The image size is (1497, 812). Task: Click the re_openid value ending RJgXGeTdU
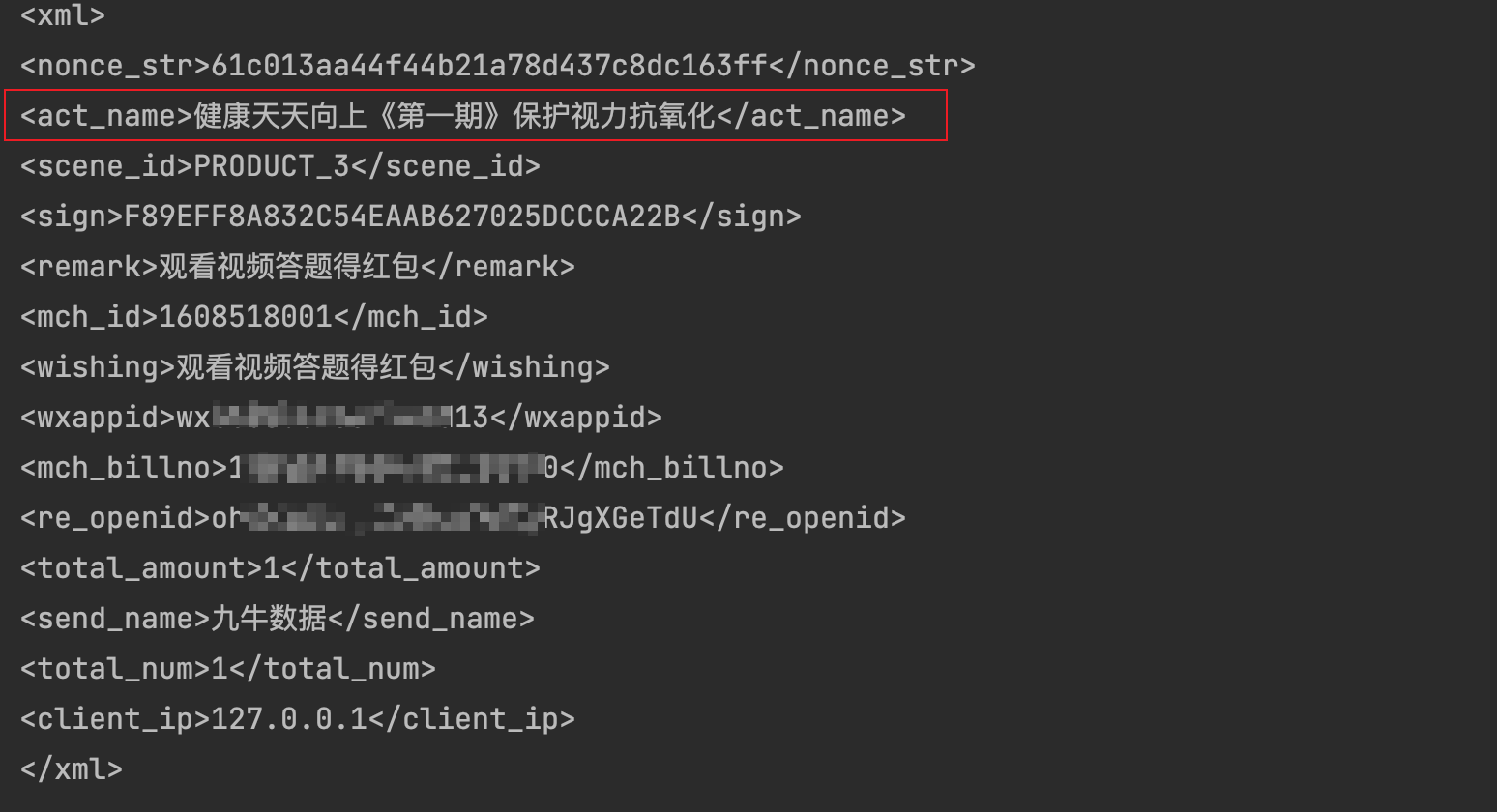[455, 517]
